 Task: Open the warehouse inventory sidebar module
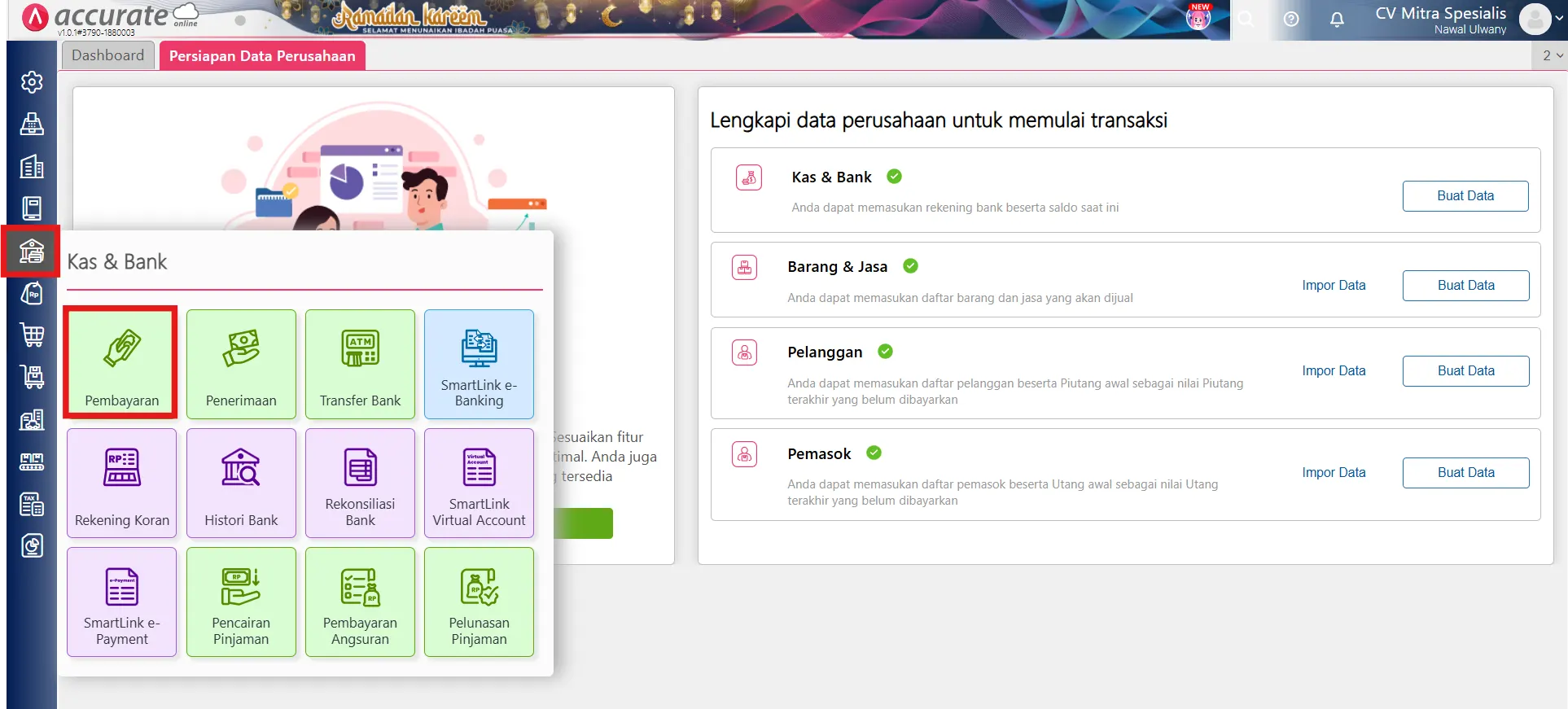tap(32, 419)
